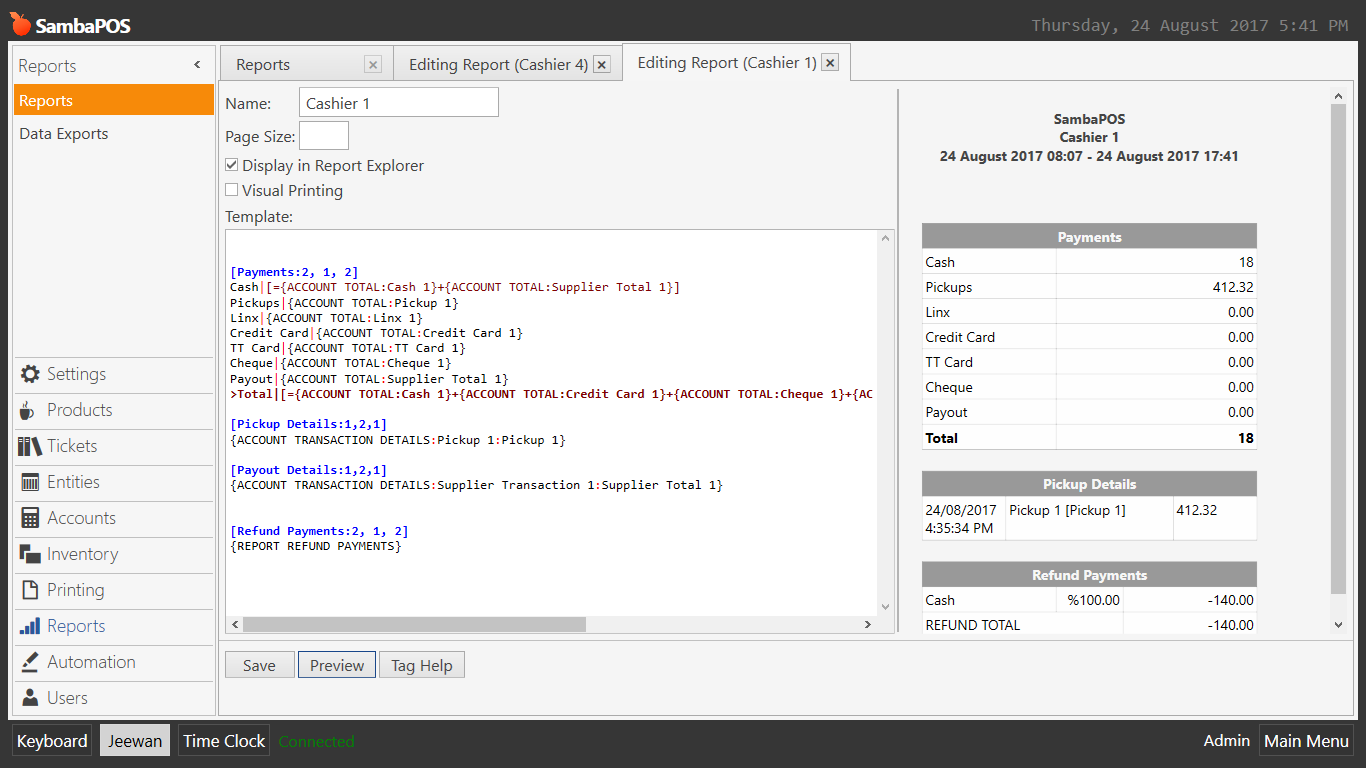Select Reports in the orange sidebar list
Screen dimensions: 1366x768
[114, 100]
